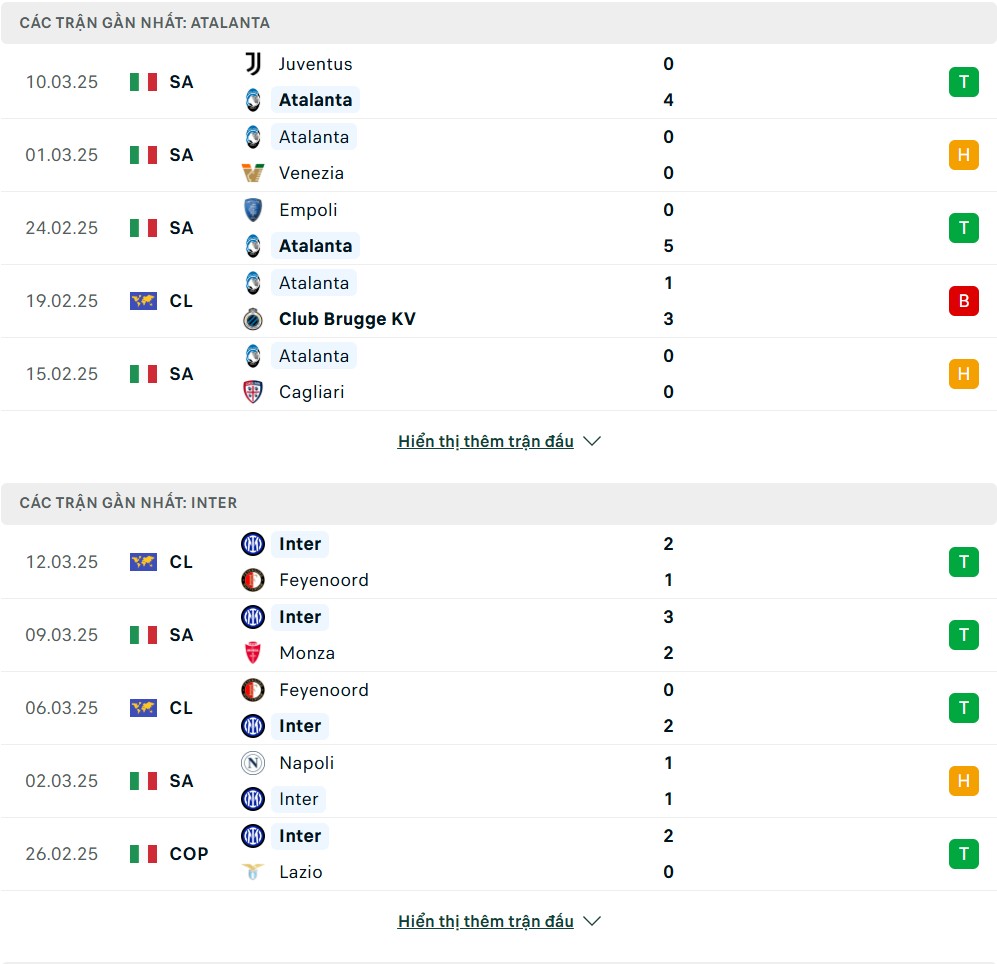The image size is (997, 964).
Task: Click the Lazio eagle logo
Action: click(253, 872)
